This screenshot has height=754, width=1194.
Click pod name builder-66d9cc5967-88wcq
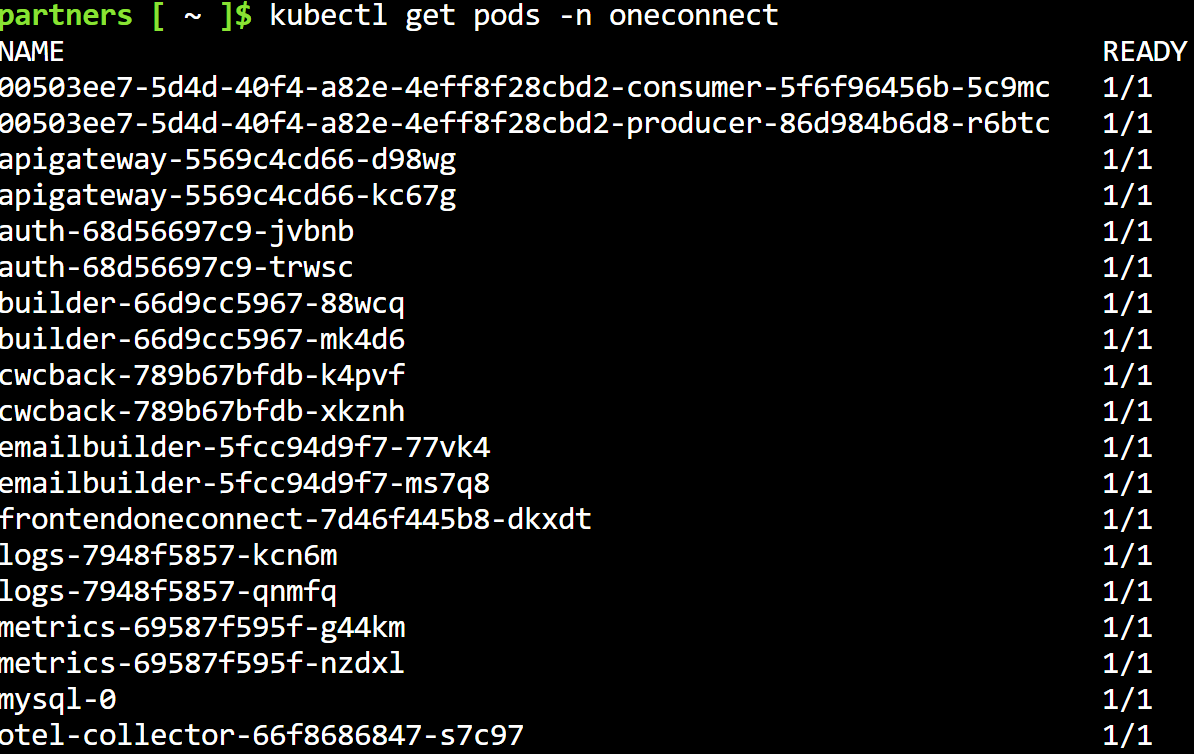(x=202, y=304)
